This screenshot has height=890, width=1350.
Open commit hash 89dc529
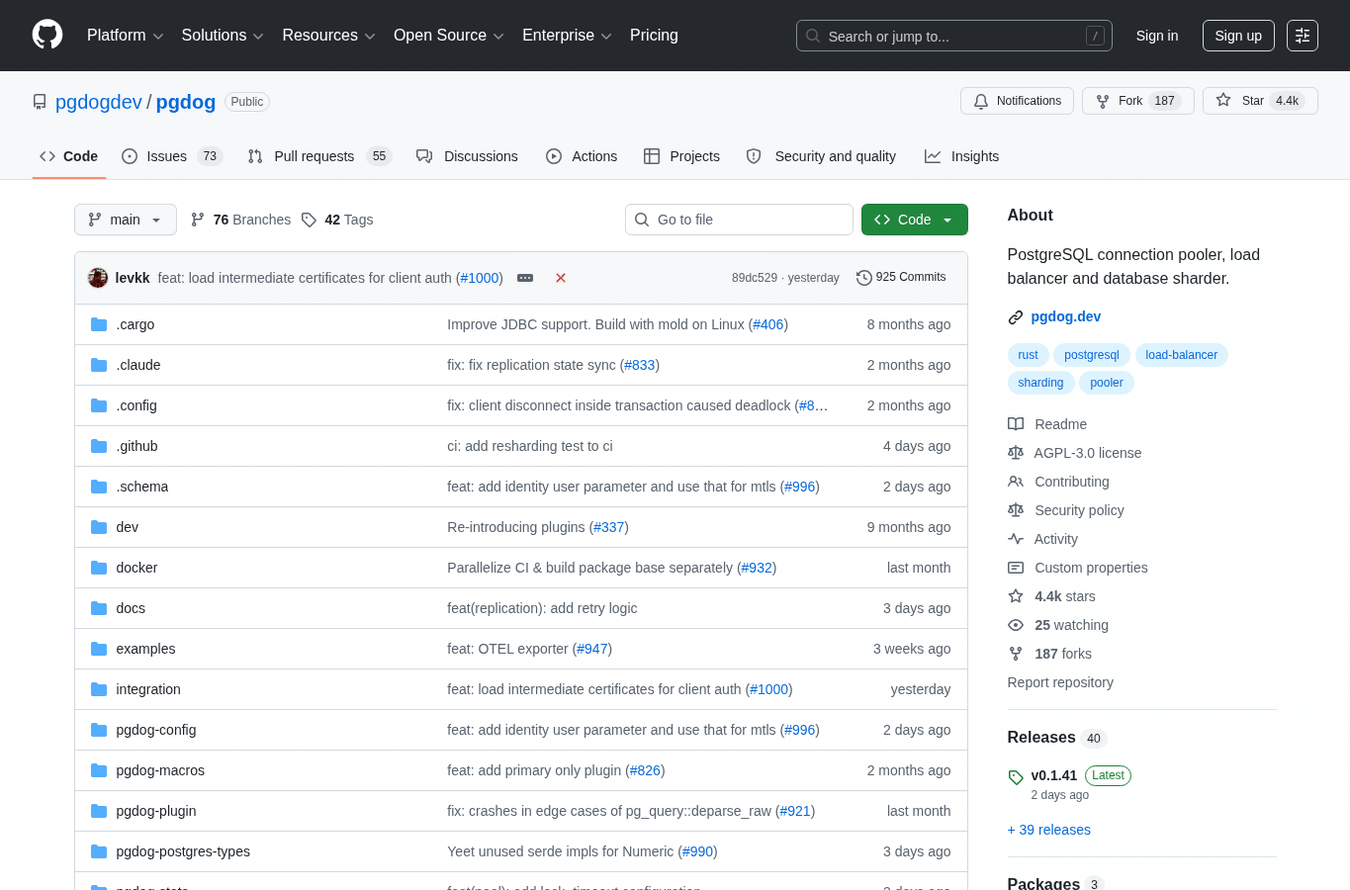[754, 278]
